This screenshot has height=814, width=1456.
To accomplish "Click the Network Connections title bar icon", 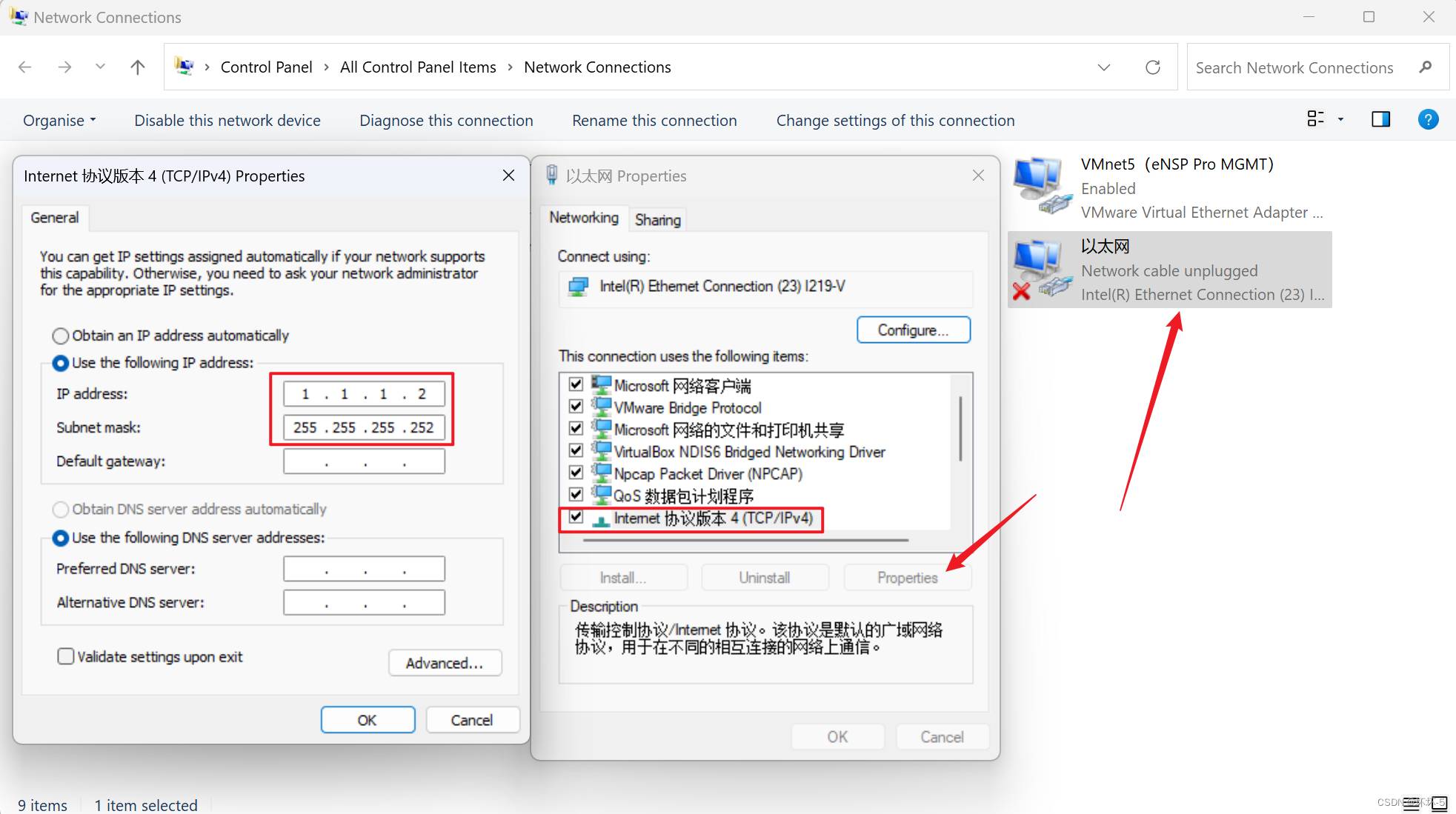I will (19, 16).
